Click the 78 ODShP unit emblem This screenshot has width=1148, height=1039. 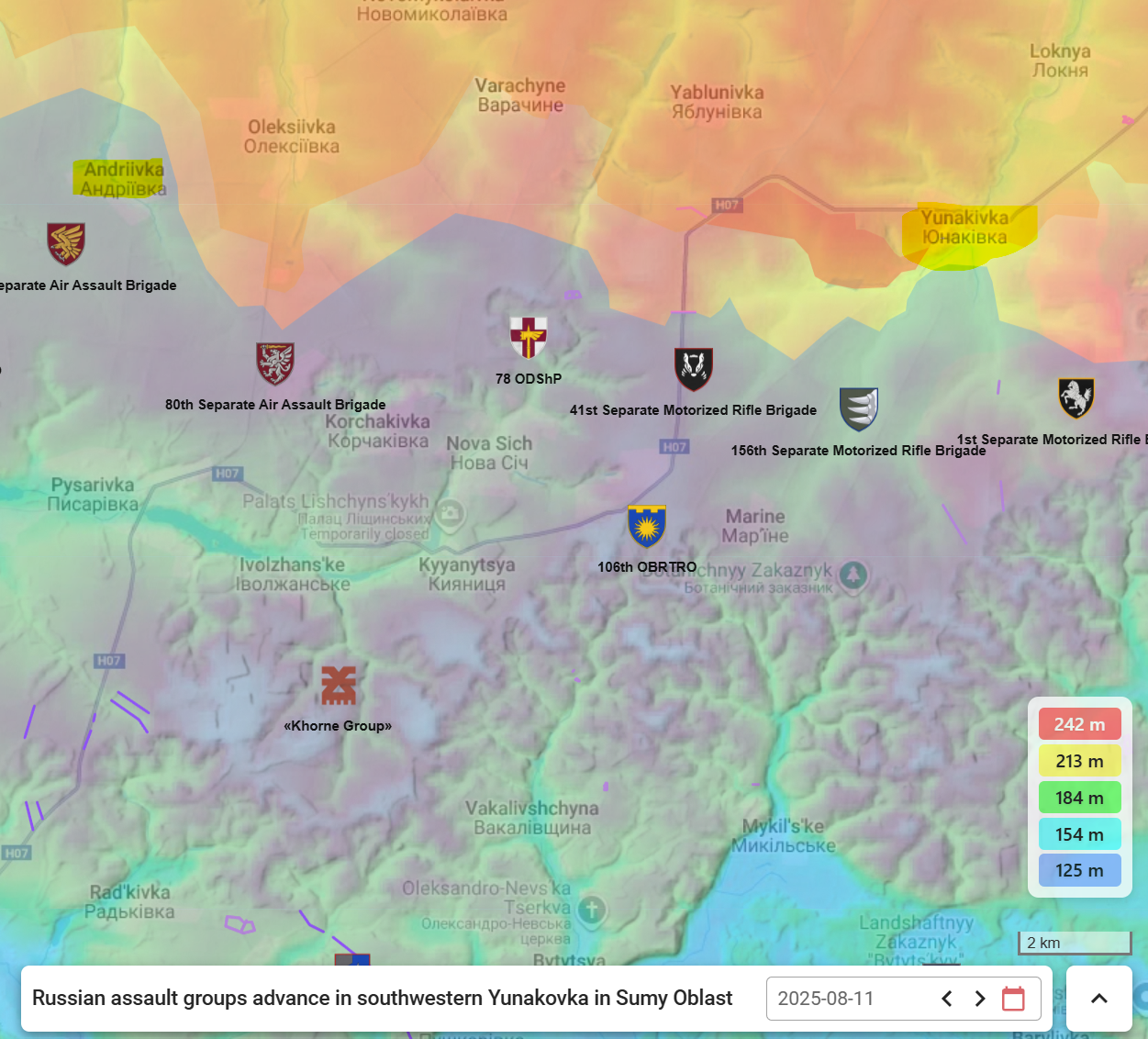(529, 337)
